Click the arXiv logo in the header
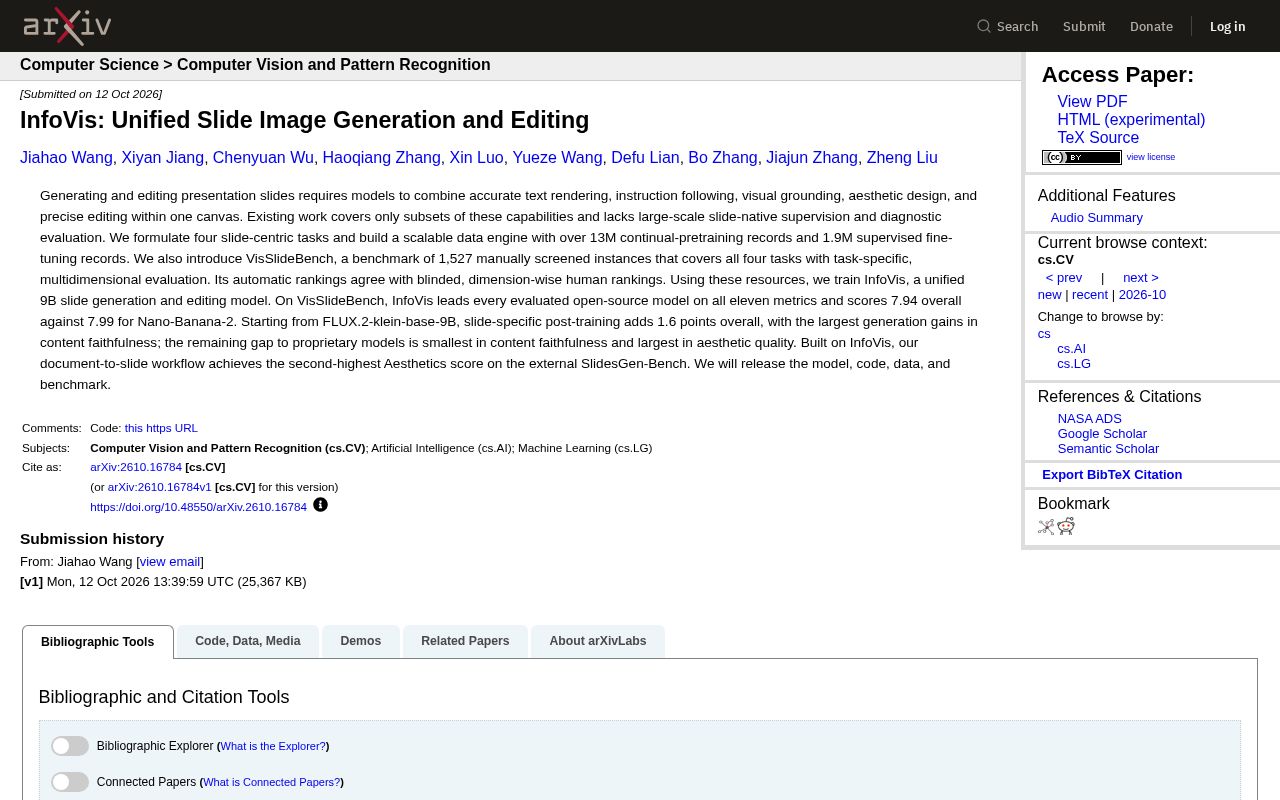 pos(67,26)
